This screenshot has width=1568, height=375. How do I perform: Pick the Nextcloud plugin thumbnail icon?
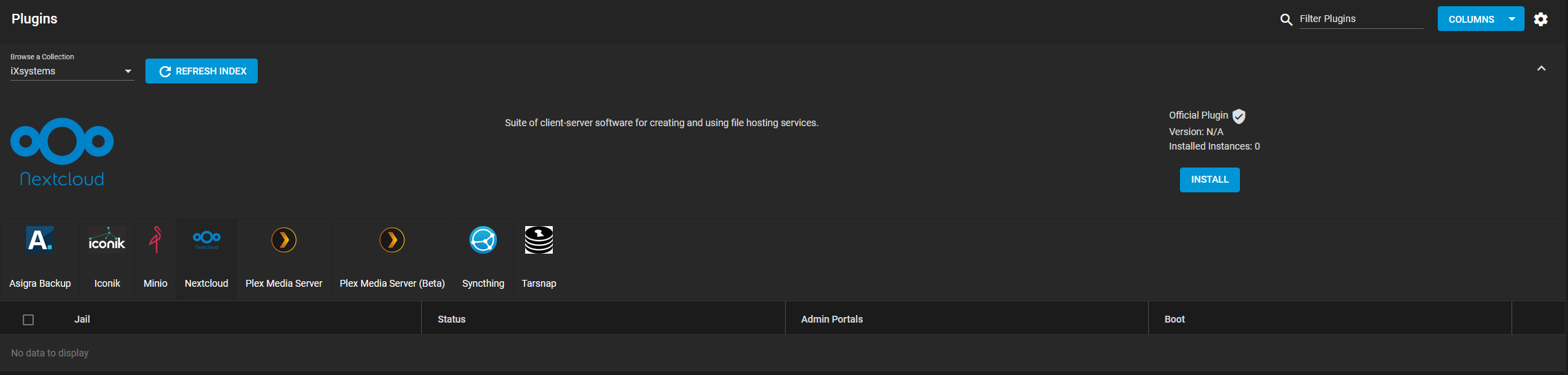[206, 240]
